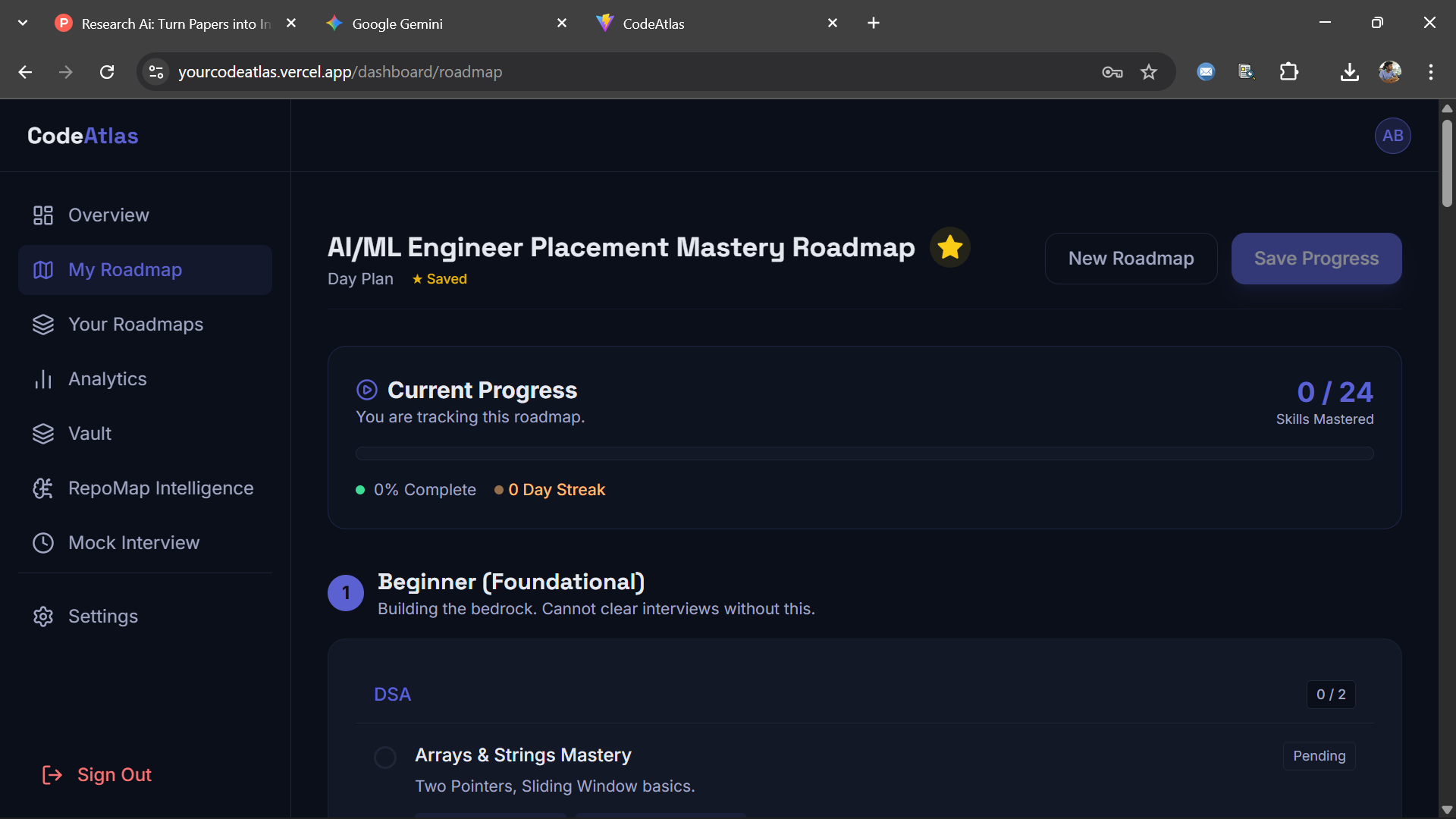Toggle the bookmark star in the address bar
Screen dimensions: 1456x819
coord(1149,72)
